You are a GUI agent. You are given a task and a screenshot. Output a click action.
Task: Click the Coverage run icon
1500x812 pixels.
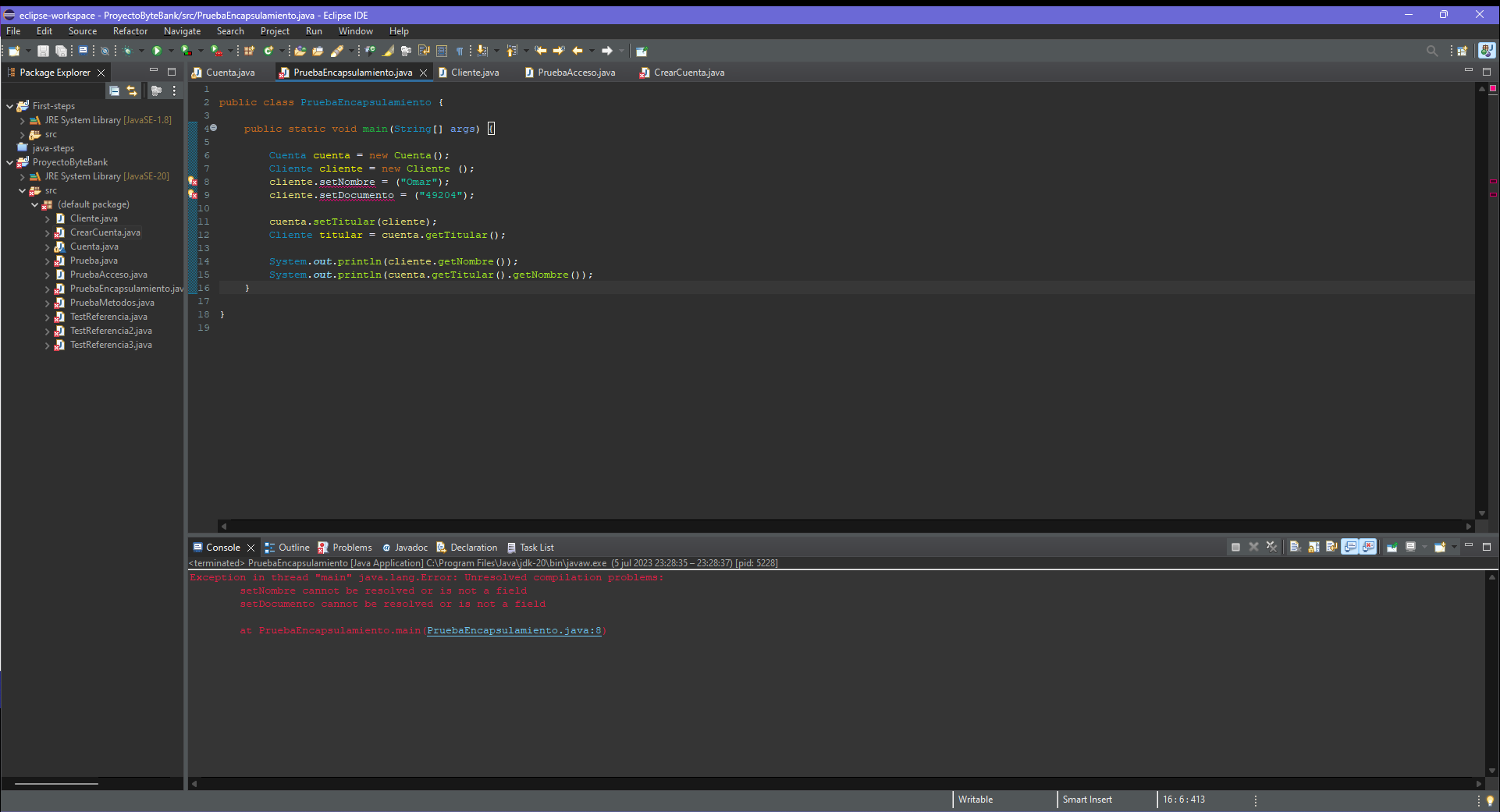[187, 51]
